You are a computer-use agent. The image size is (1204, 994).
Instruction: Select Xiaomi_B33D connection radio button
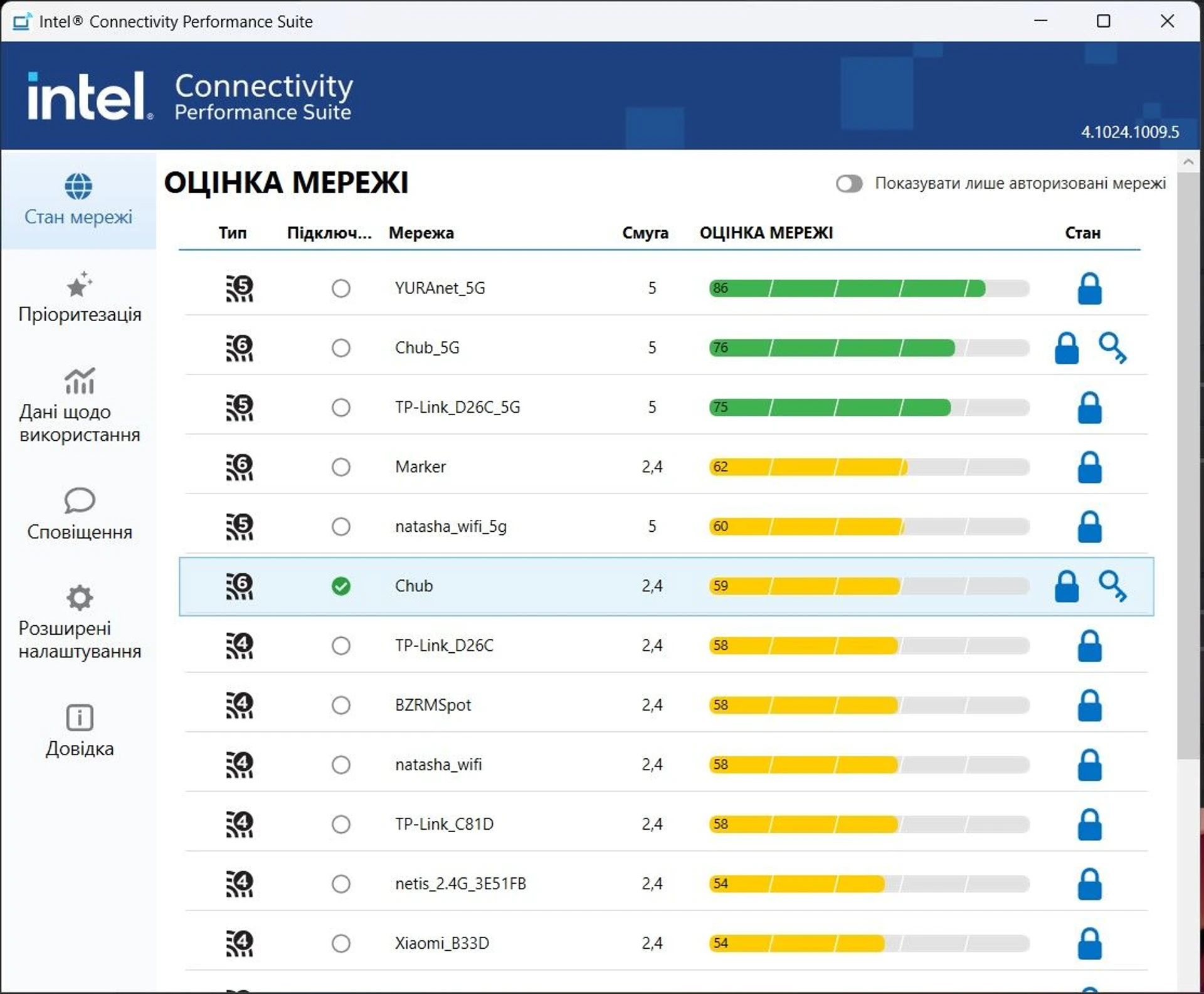pyautogui.click(x=341, y=944)
